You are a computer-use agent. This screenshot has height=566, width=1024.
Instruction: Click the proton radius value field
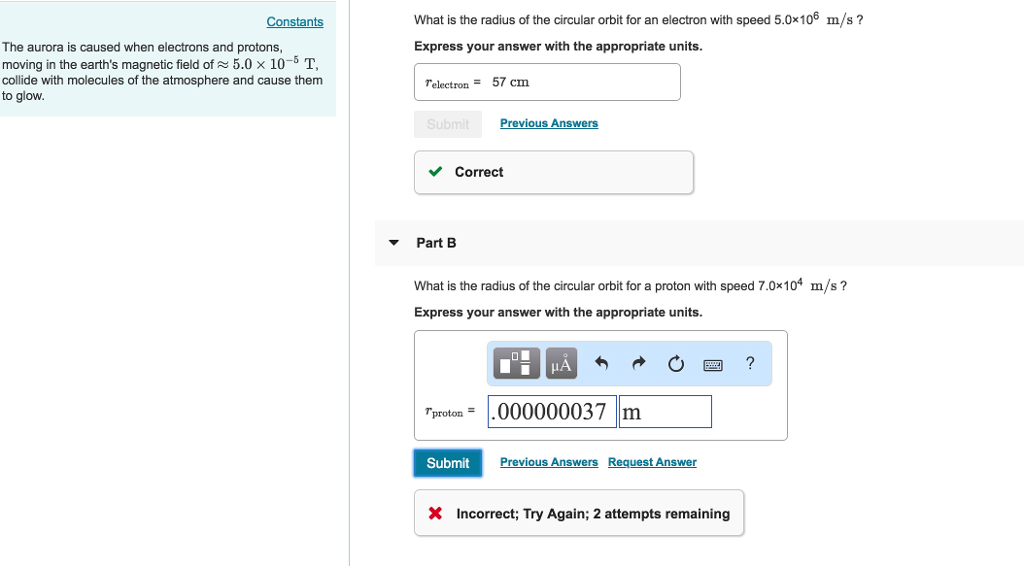(x=551, y=411)
